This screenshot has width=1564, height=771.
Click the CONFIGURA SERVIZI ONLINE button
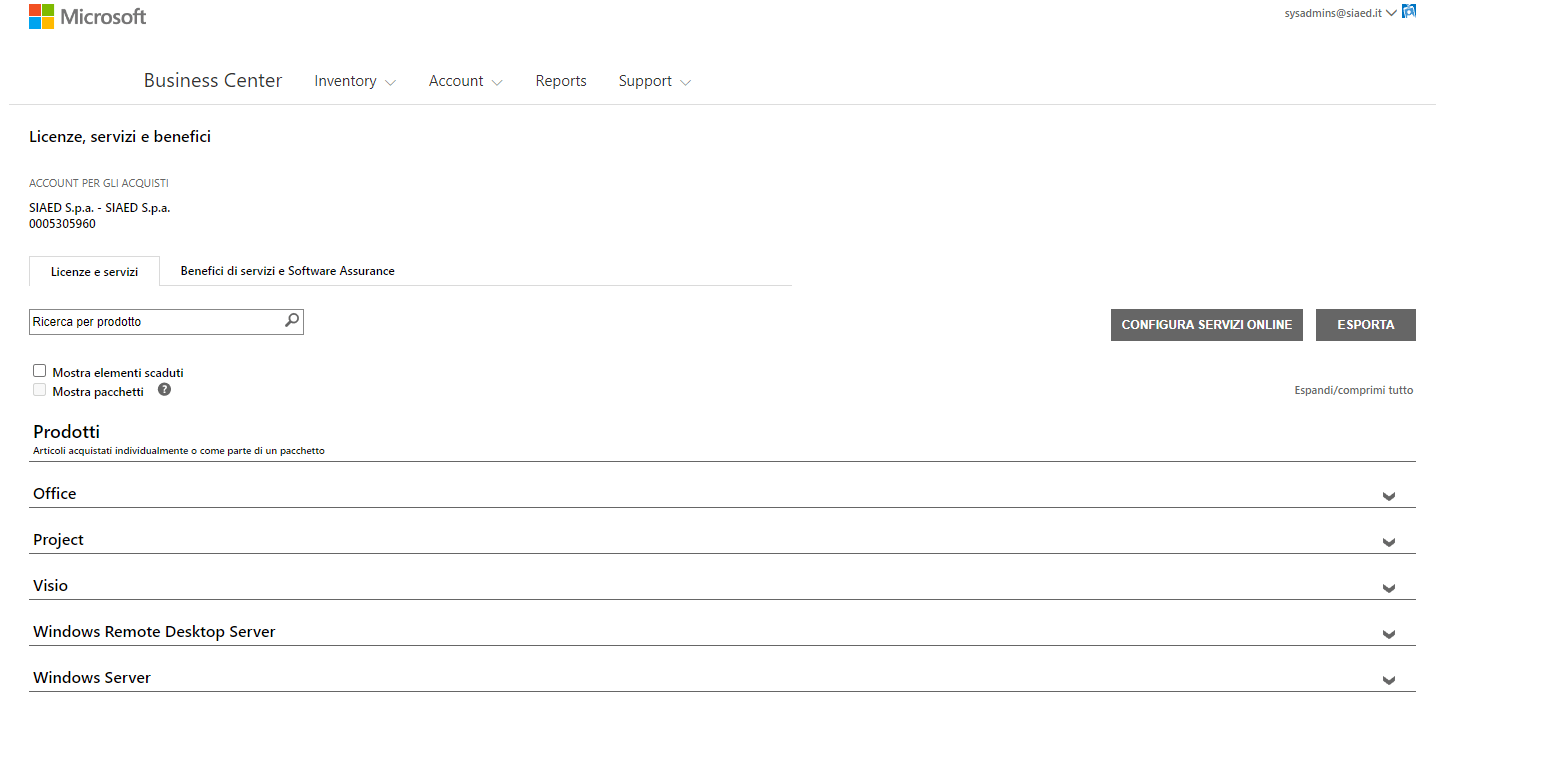pos(1207,325)
